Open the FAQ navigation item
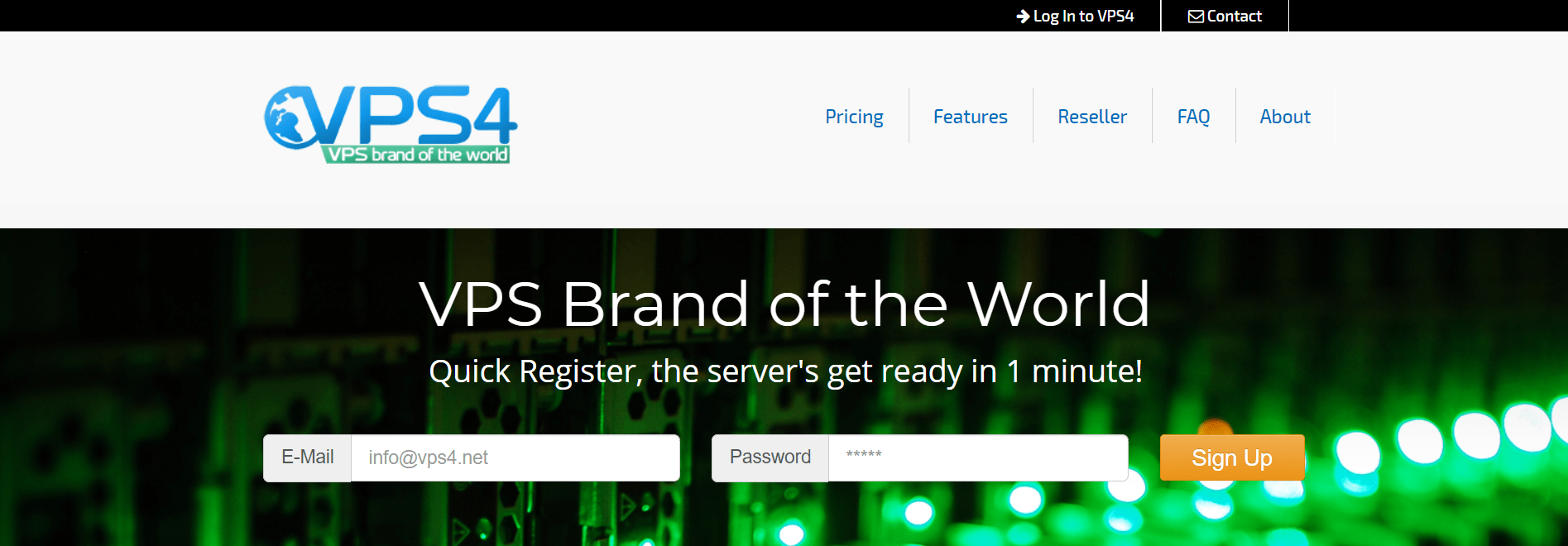1568x546 pixels. [1193, 117]
